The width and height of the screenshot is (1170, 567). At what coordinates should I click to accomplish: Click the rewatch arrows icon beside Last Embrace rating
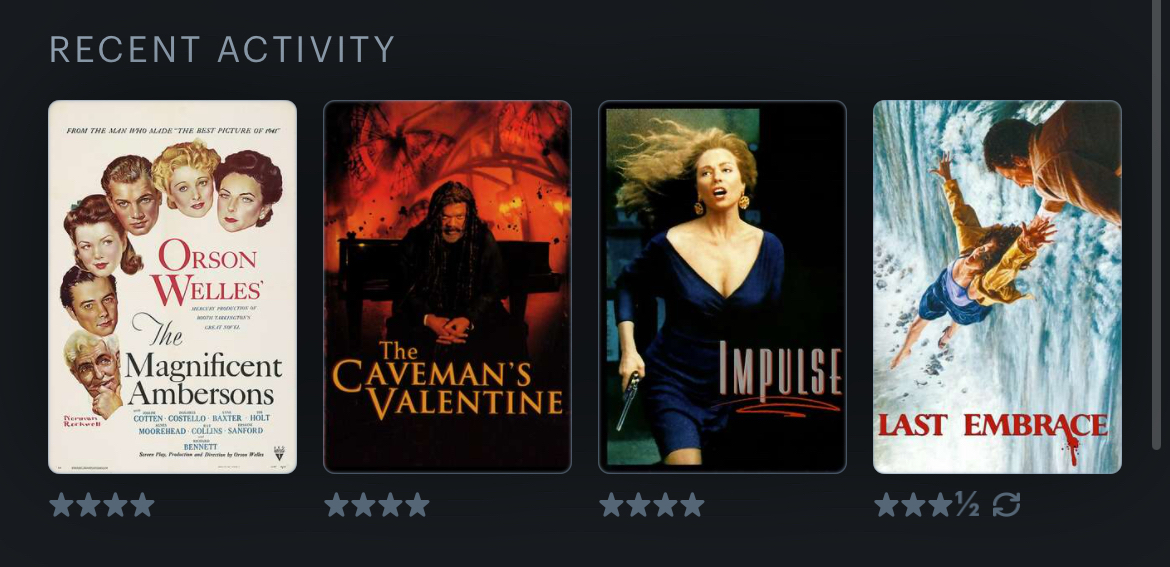[1006, 504]
